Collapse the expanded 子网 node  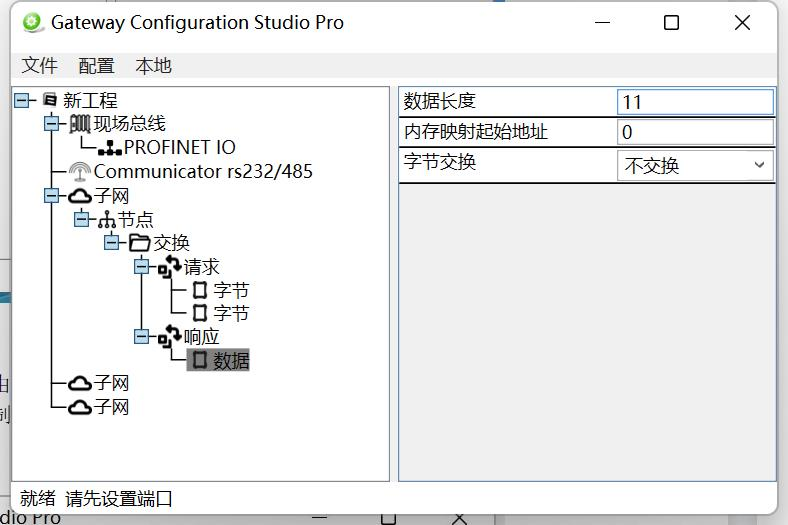52,196
